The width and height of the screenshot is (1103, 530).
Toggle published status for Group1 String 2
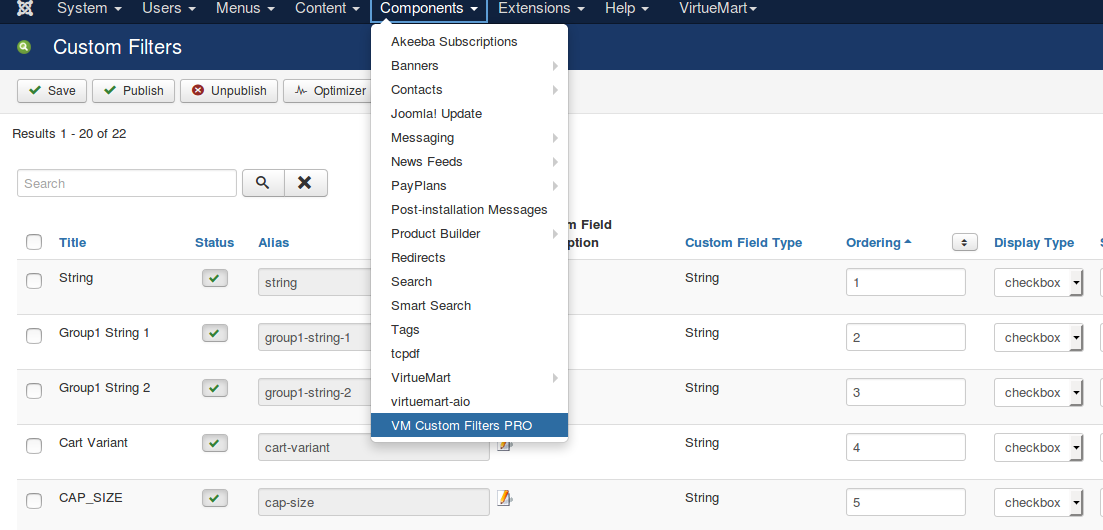click(x=215, y=388)
